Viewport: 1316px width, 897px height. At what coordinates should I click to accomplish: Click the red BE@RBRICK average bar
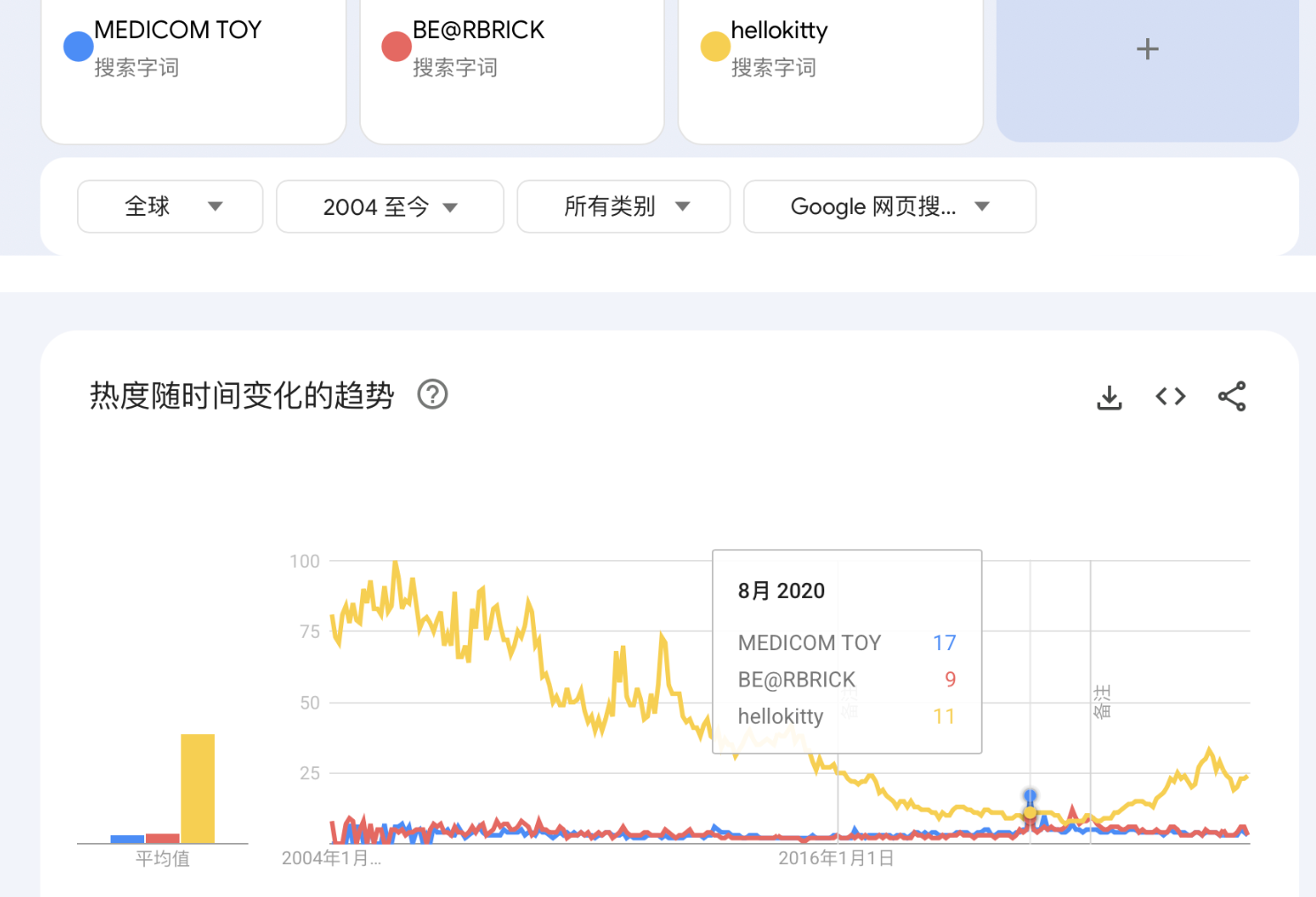163,838
